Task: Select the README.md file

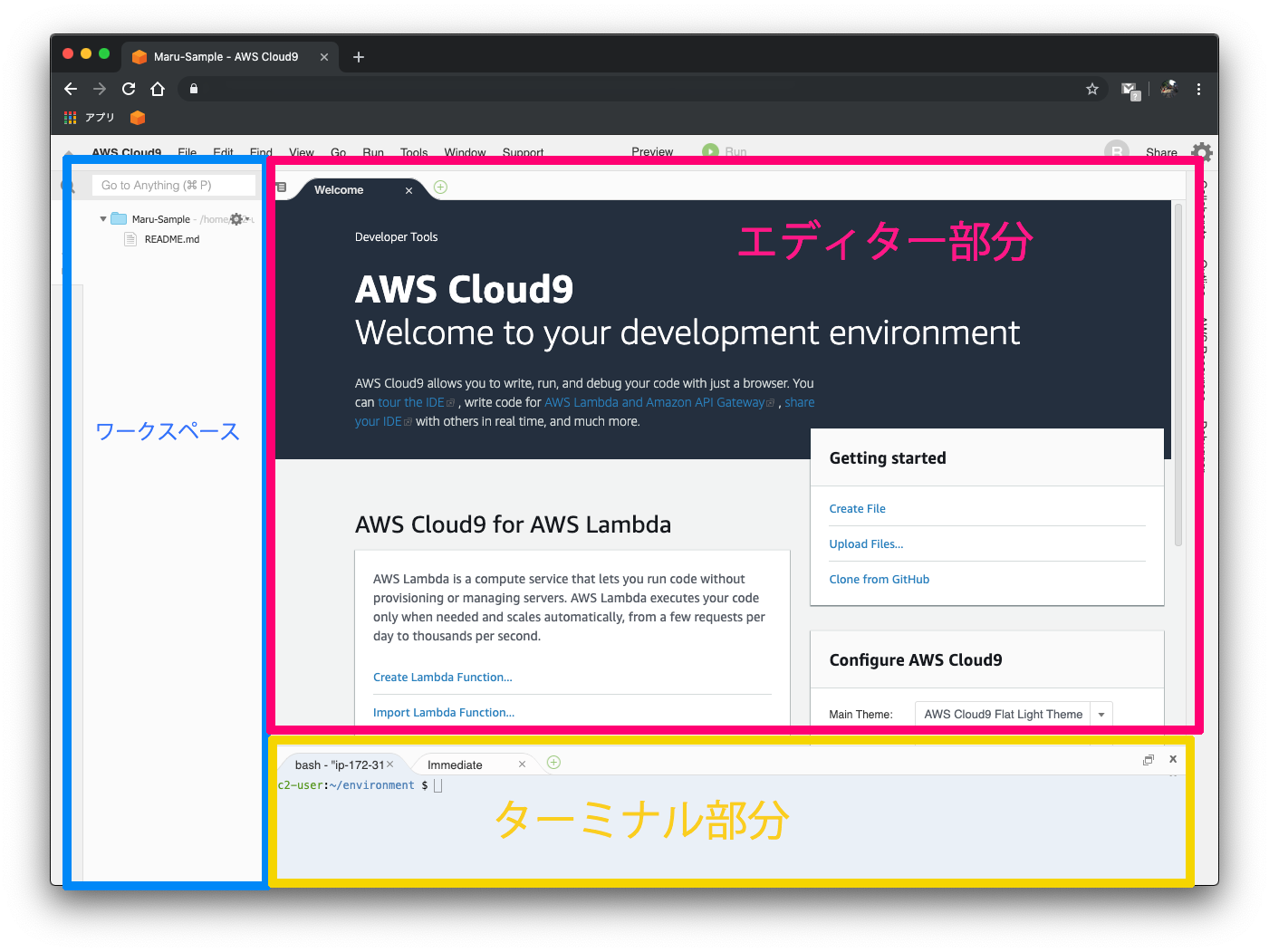Action: [172, 239]
